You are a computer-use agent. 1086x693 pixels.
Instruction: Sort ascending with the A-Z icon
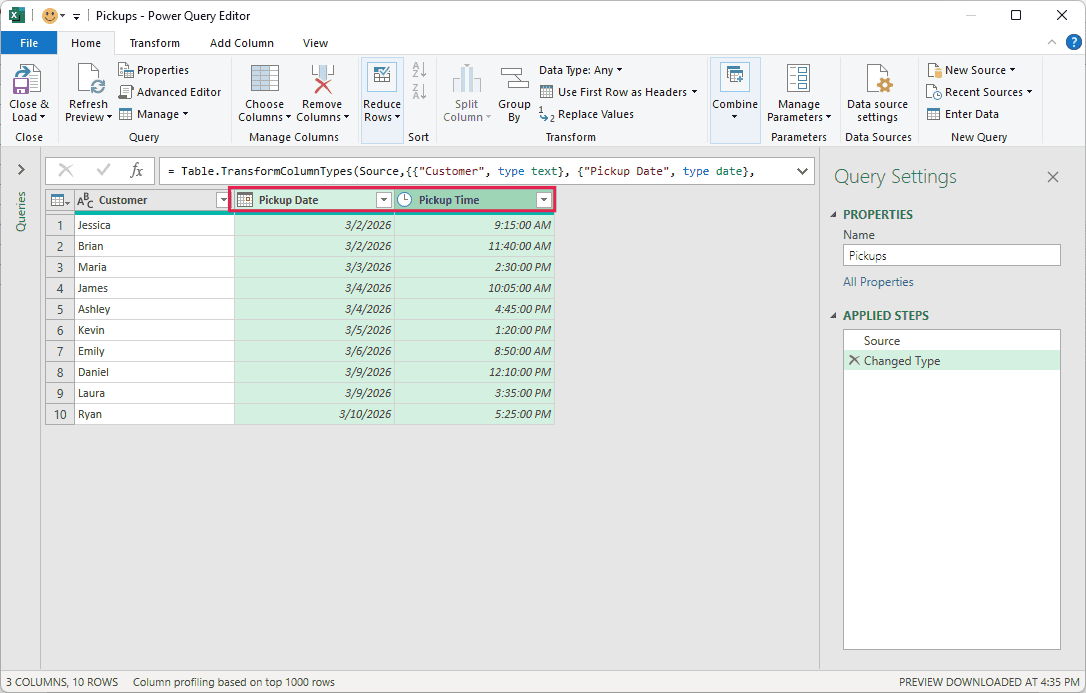[419, 69]
